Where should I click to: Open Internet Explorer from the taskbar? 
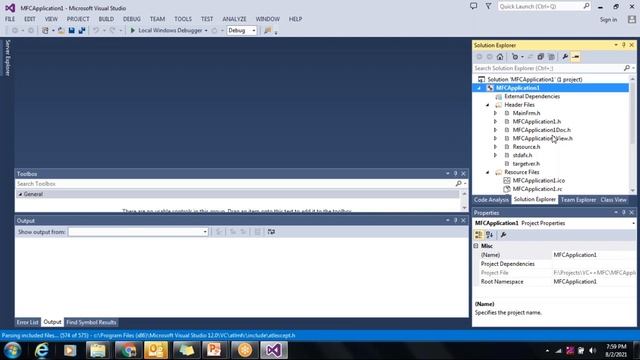point(41,350)
